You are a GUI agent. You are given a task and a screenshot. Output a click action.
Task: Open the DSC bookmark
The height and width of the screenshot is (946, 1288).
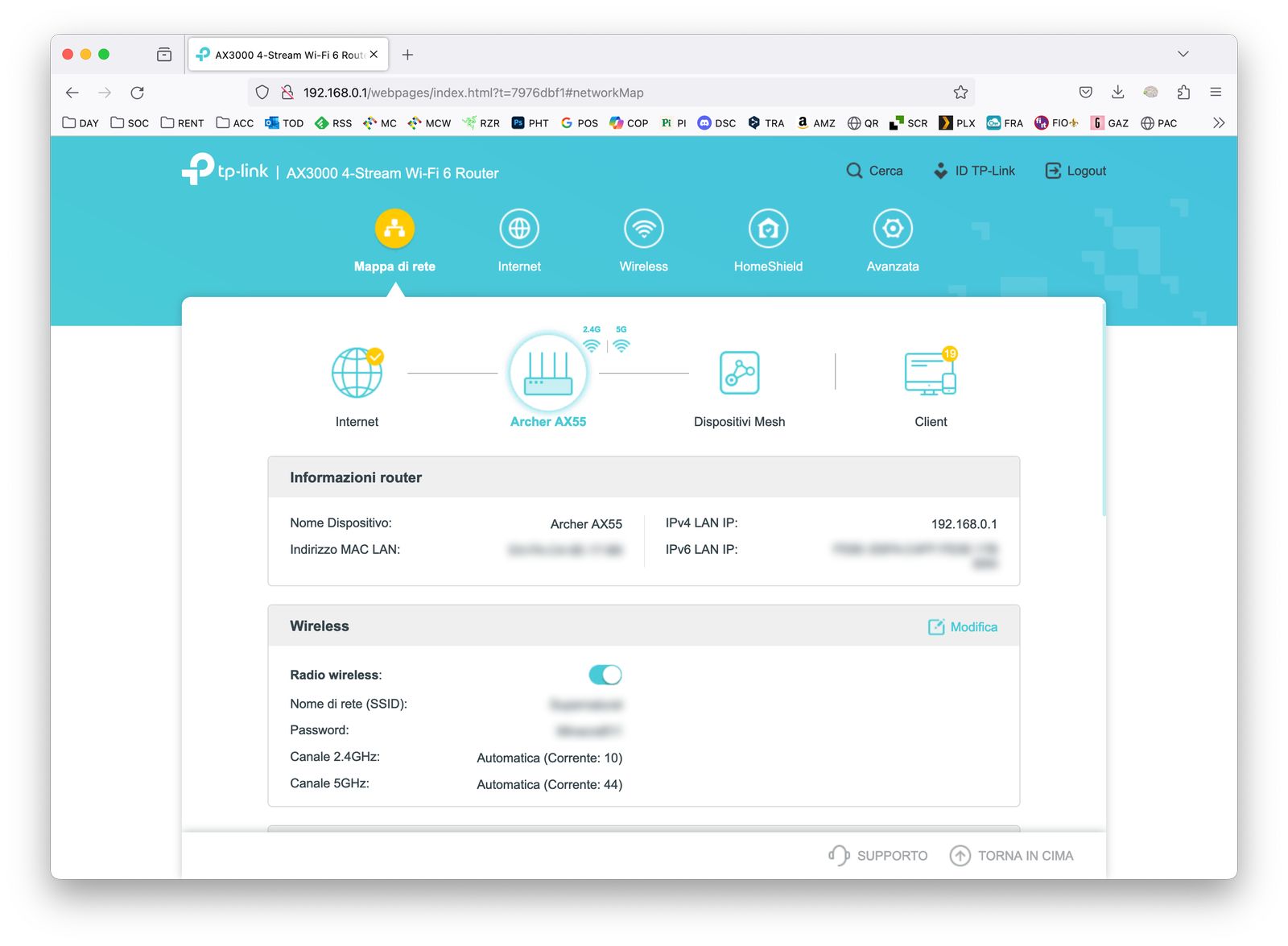click(716, 123)
